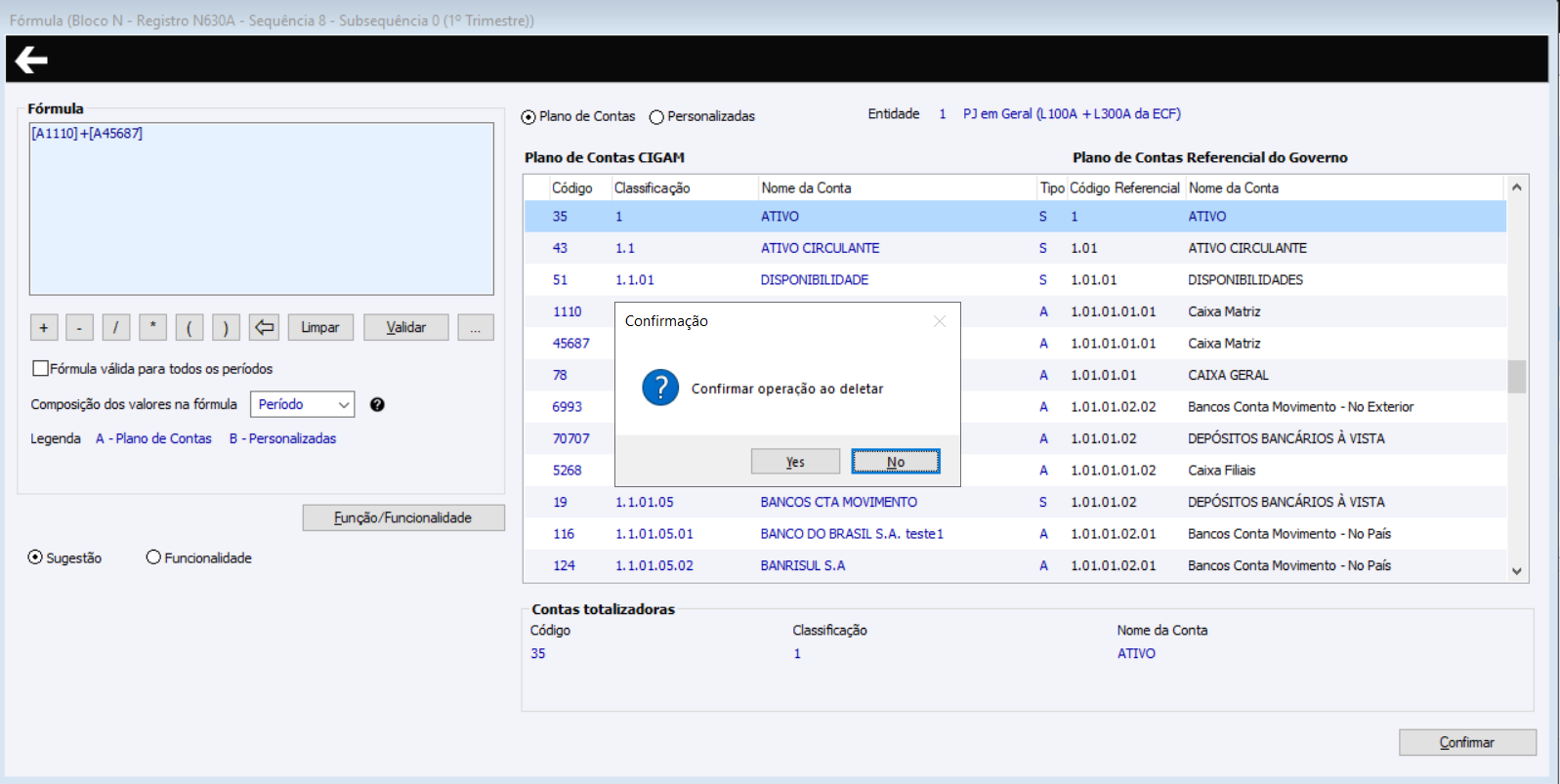Insert opening parenthesis in formula
1560x784 pixels.
tap(189, 327)
